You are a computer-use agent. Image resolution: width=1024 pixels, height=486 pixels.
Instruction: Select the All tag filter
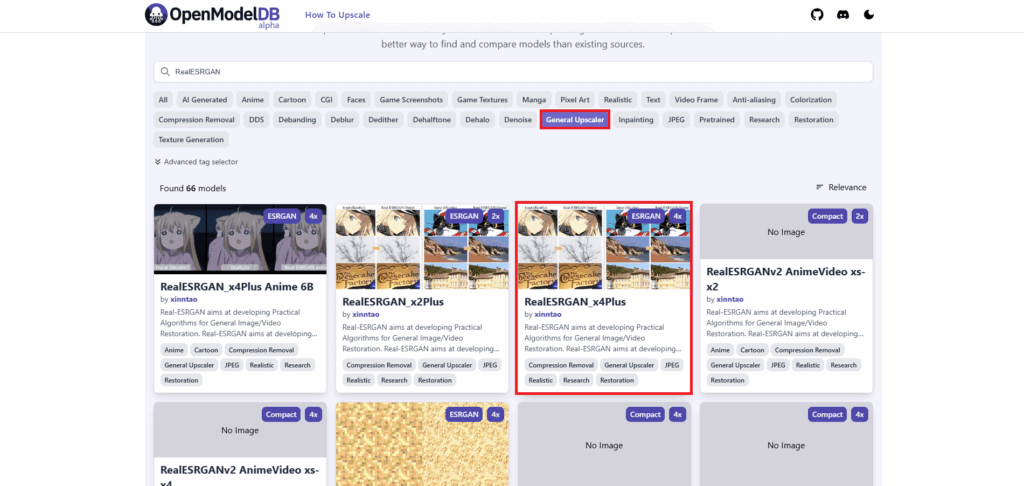pos(163,100)
